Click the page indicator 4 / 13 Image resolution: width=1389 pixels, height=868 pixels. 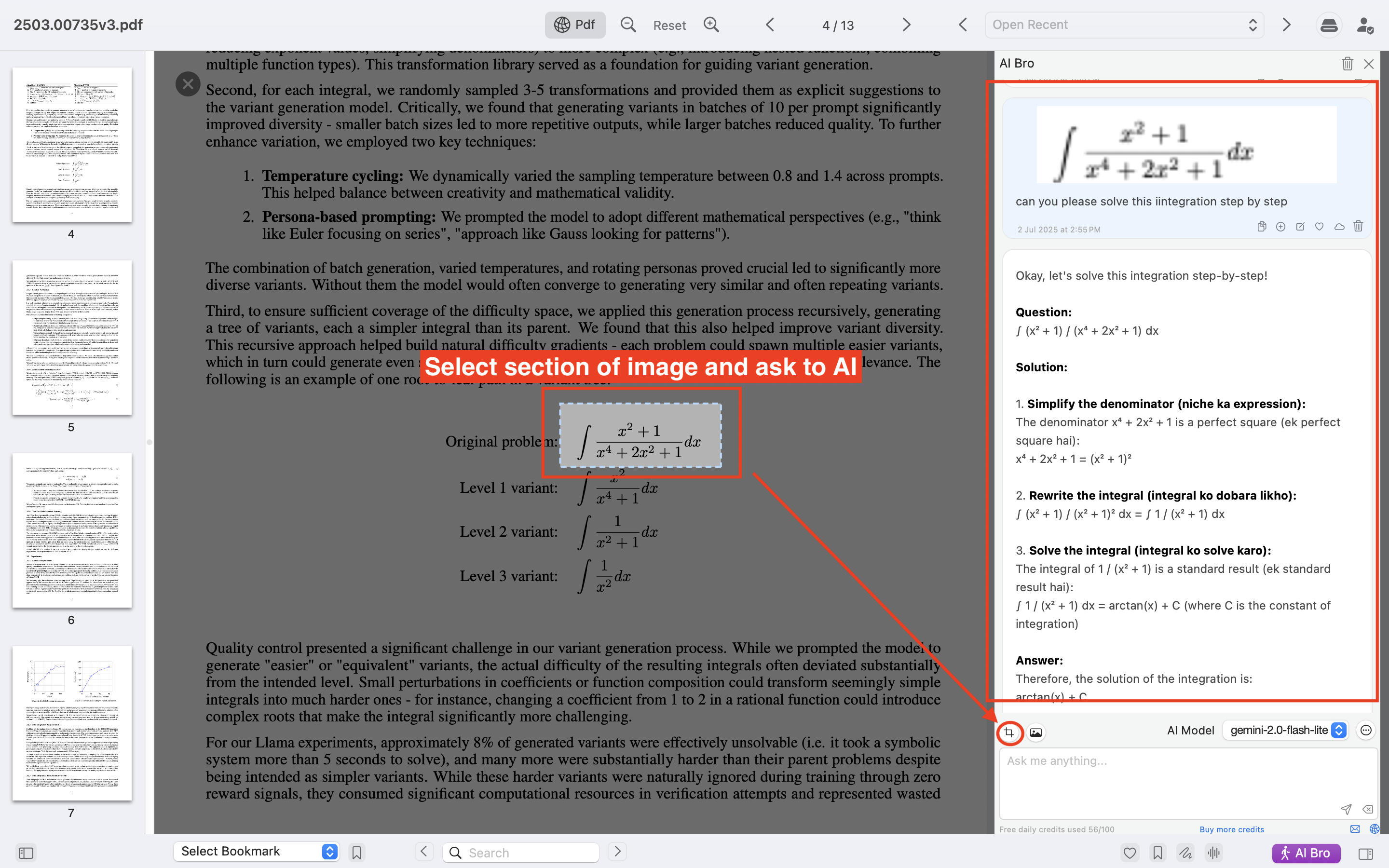pos(838,25)
